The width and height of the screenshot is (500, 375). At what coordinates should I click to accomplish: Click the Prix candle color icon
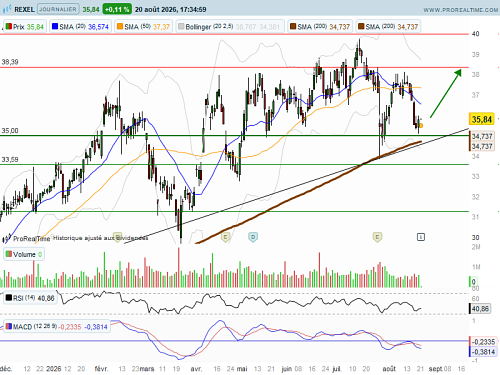click(9, 26)
